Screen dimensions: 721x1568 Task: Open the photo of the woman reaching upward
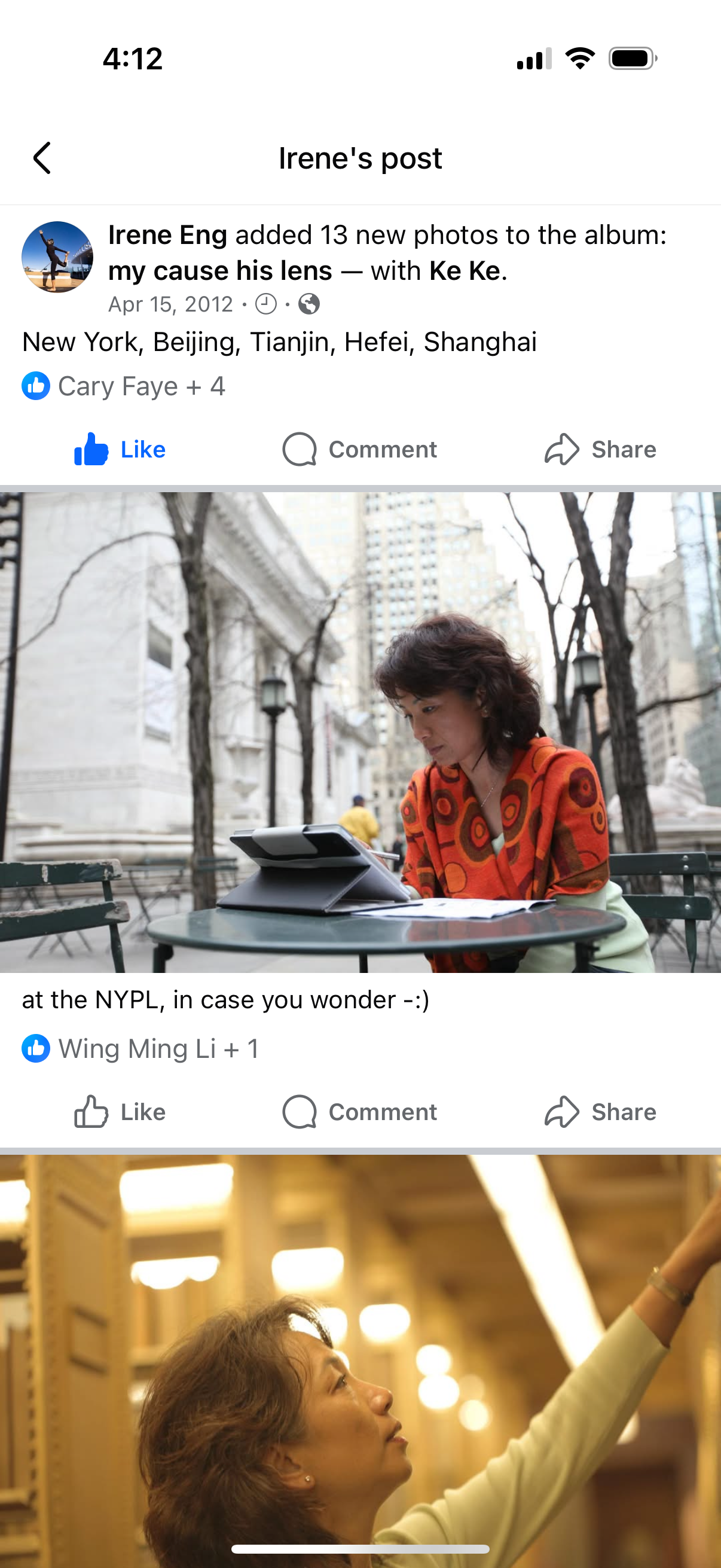pyautogui.click(x=360, y=1361)
